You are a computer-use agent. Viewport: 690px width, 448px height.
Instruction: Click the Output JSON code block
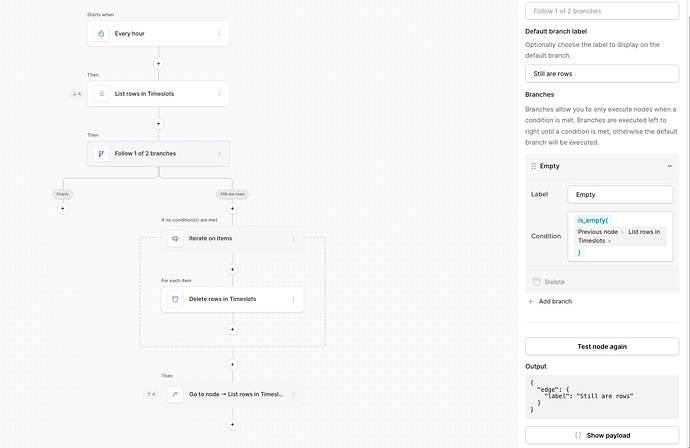point(602,397)
